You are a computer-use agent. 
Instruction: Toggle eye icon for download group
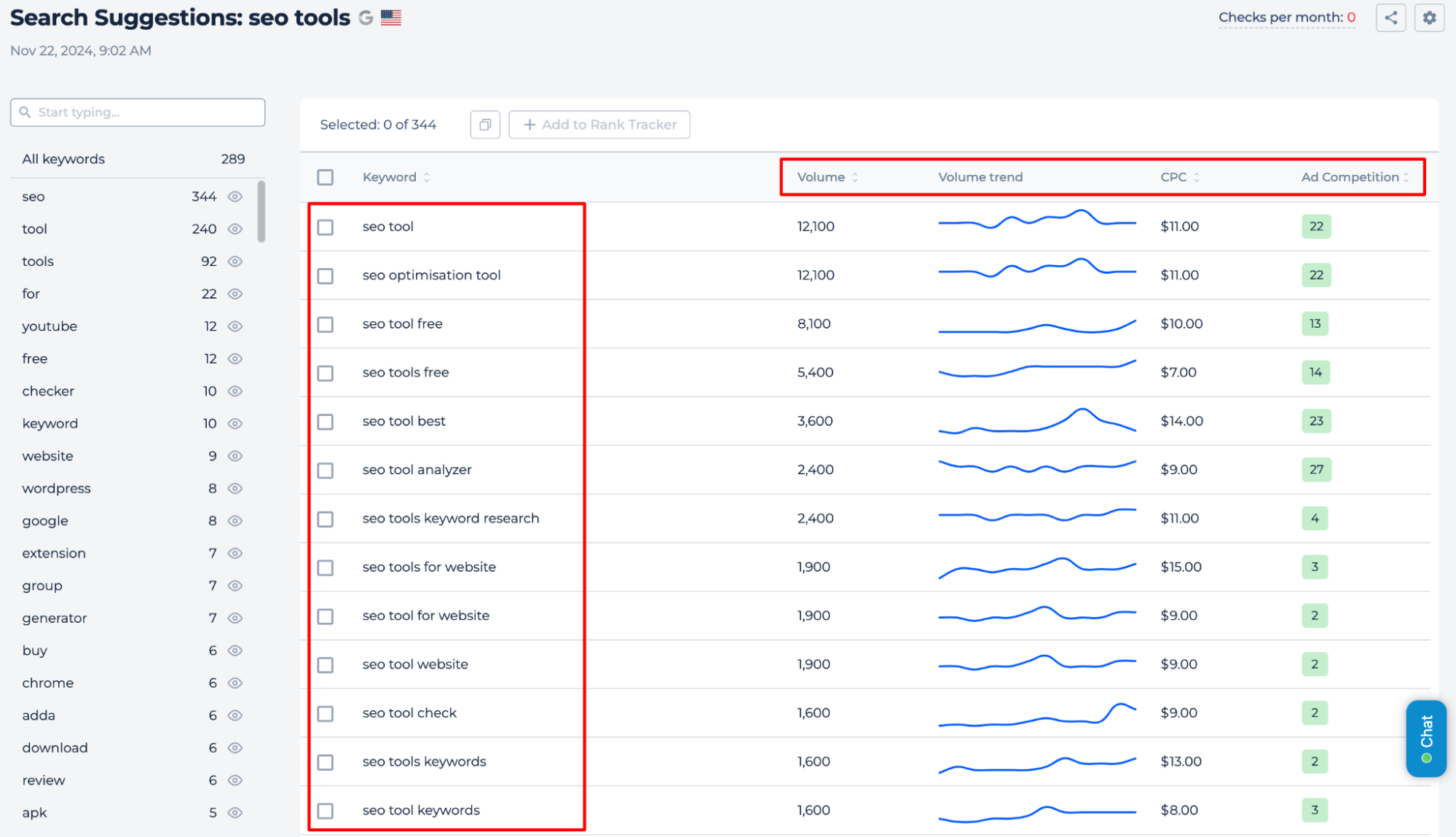[x=235, y=747]
